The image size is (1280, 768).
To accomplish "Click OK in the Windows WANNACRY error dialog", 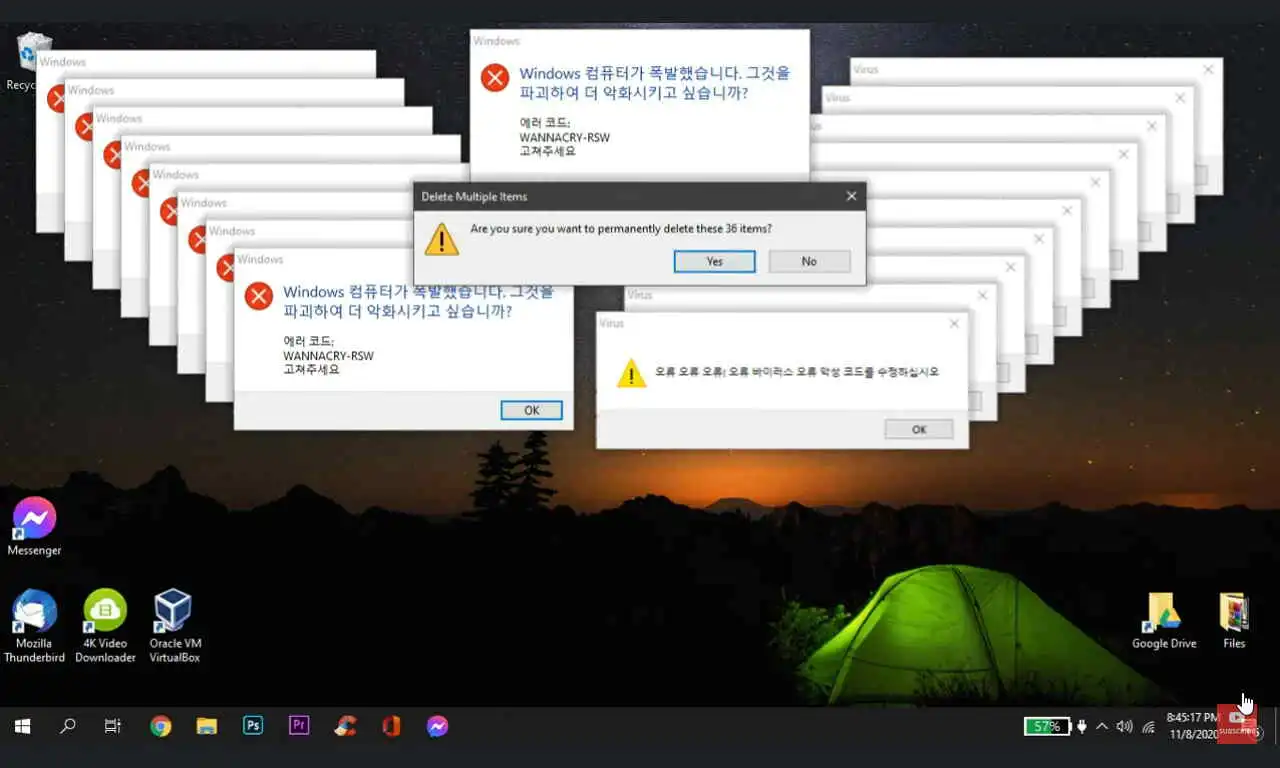I will click(531, 410).
